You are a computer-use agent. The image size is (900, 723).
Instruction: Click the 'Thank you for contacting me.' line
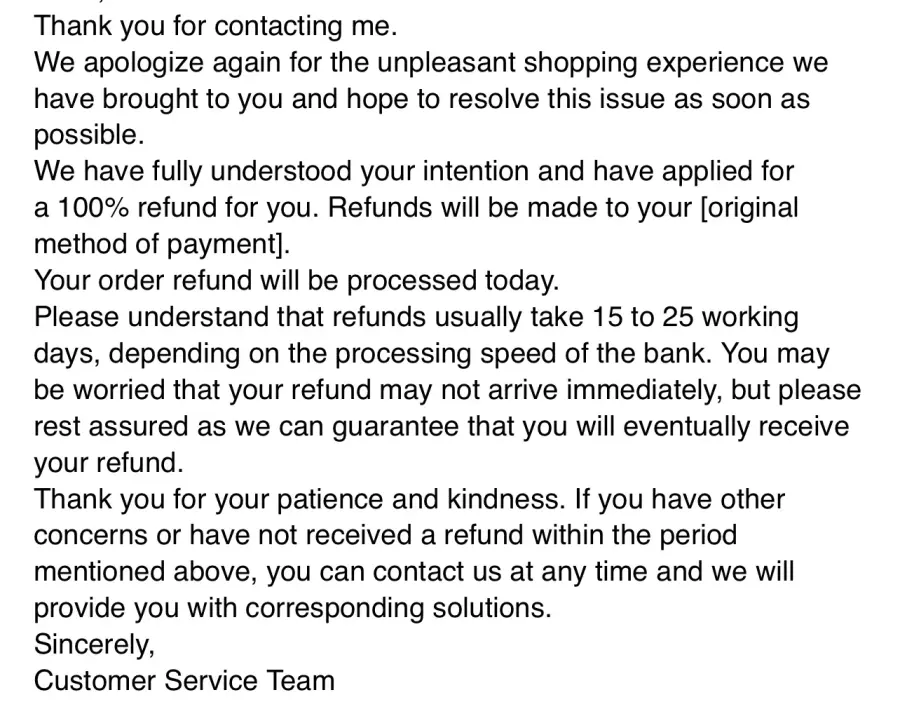(x=215, y=26)
